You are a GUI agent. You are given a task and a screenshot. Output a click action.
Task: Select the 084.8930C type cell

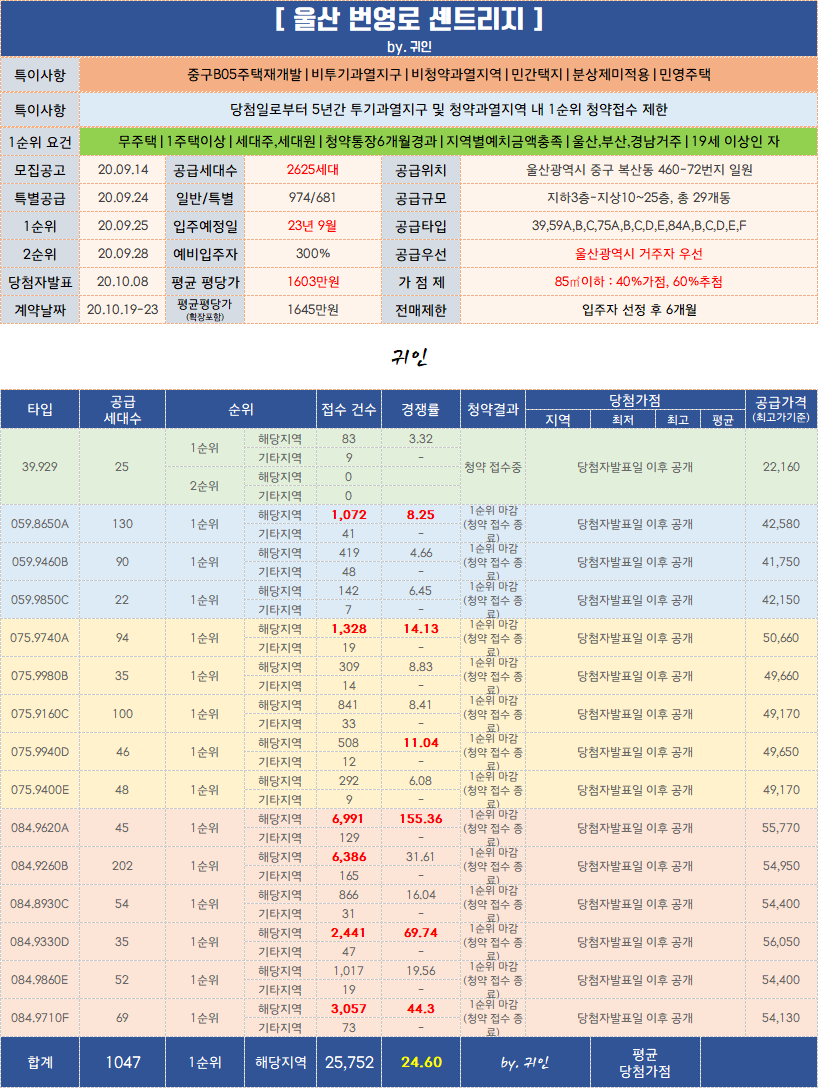(x=40, y=904)
